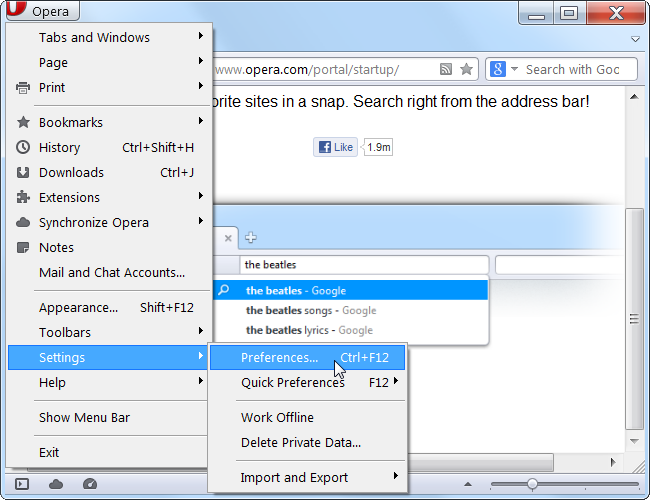Click the download icon beside Downloads
This screenshot has height=500, width=650.
coord(23,172)
